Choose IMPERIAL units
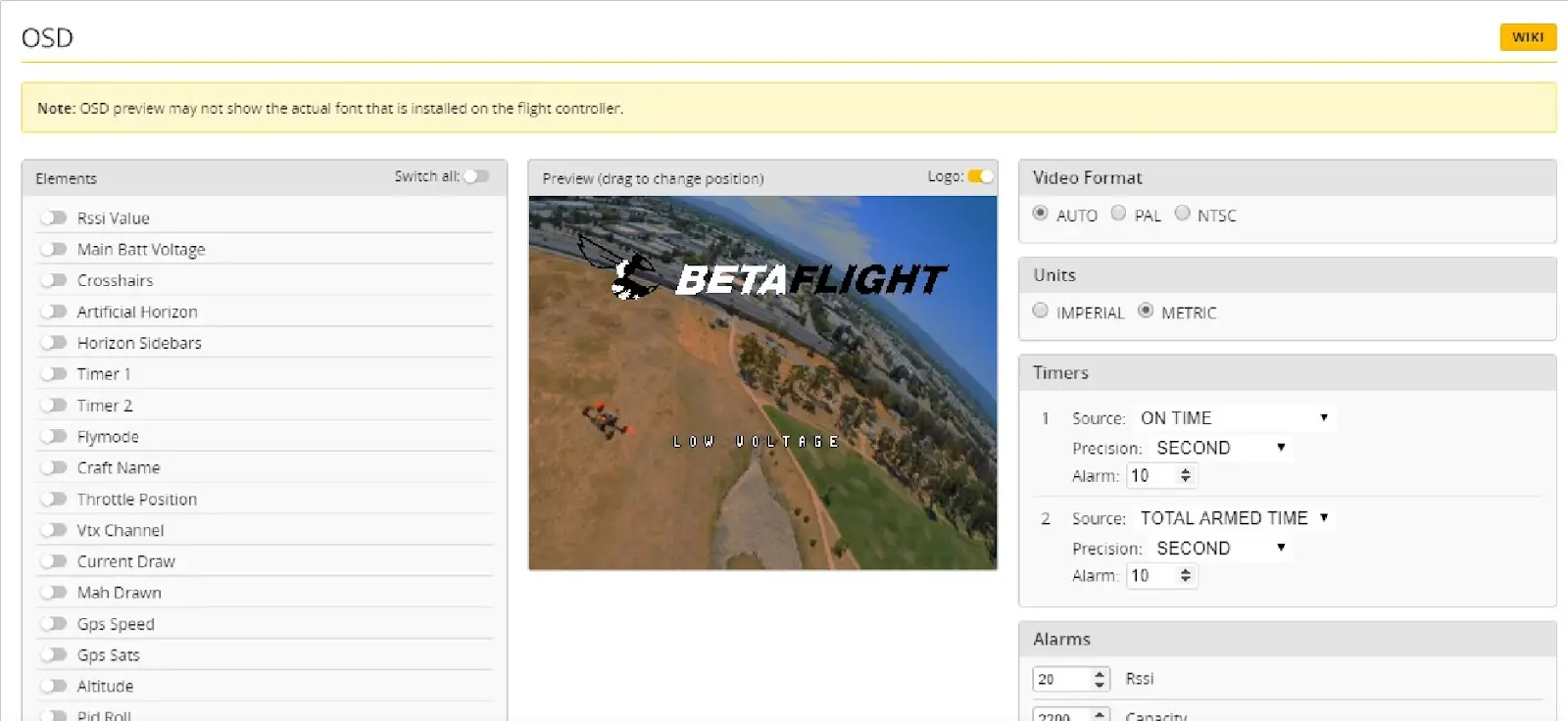 [1041, 311]
